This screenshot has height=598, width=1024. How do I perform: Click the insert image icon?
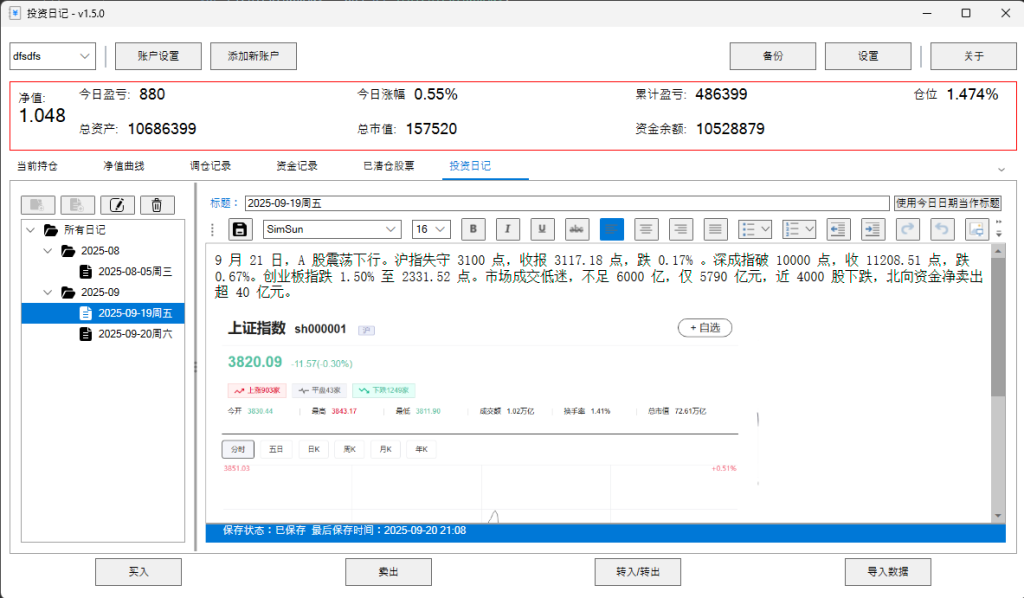click(x=976, y=229)
